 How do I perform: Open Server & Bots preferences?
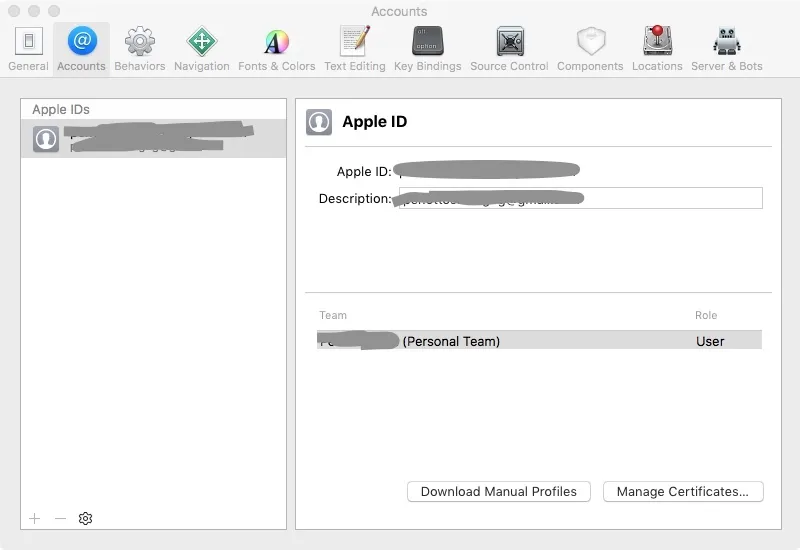pyautogui.click(x=727, y=49)
